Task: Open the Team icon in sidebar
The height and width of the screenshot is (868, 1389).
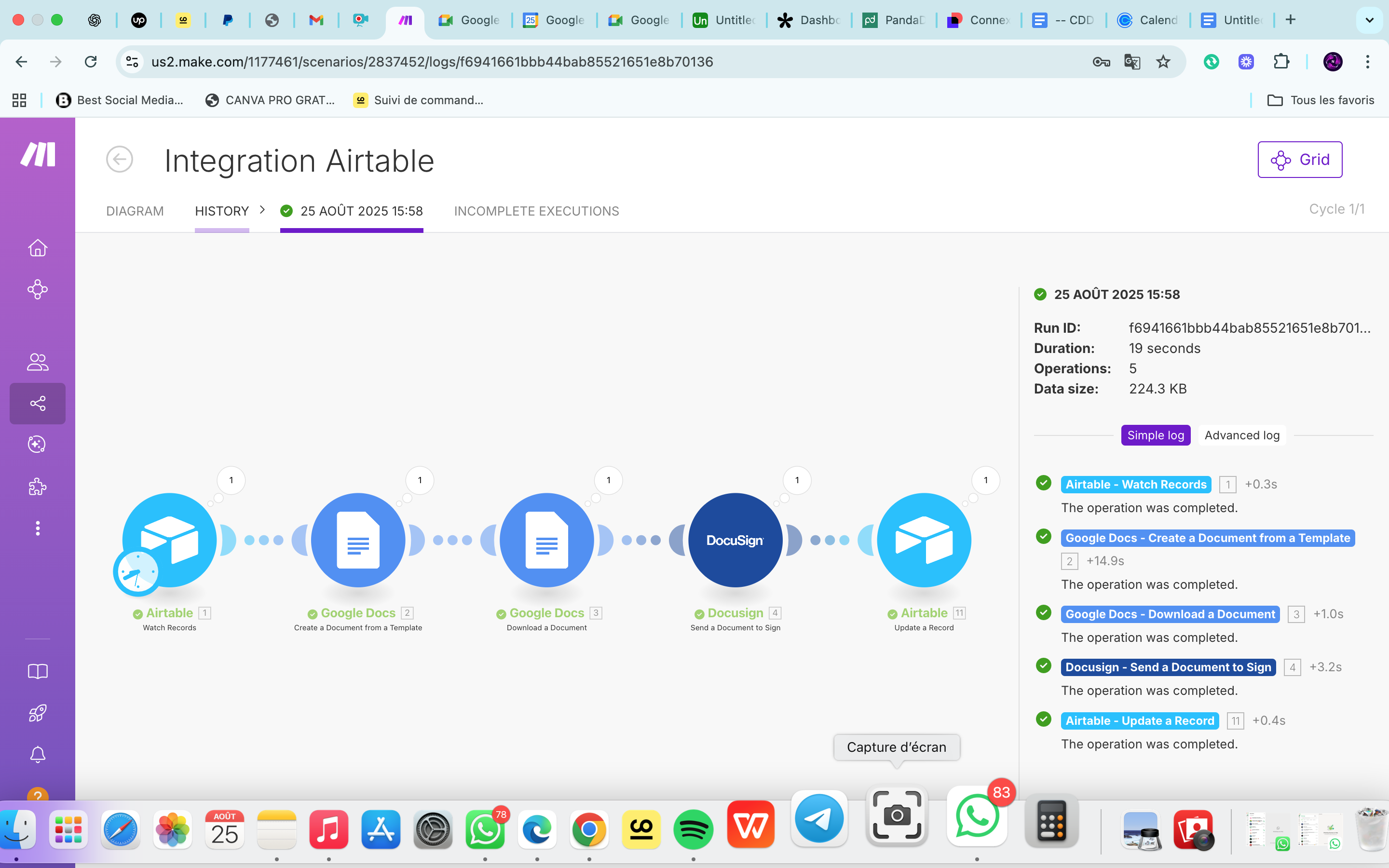Action: (x=37, y=362)
